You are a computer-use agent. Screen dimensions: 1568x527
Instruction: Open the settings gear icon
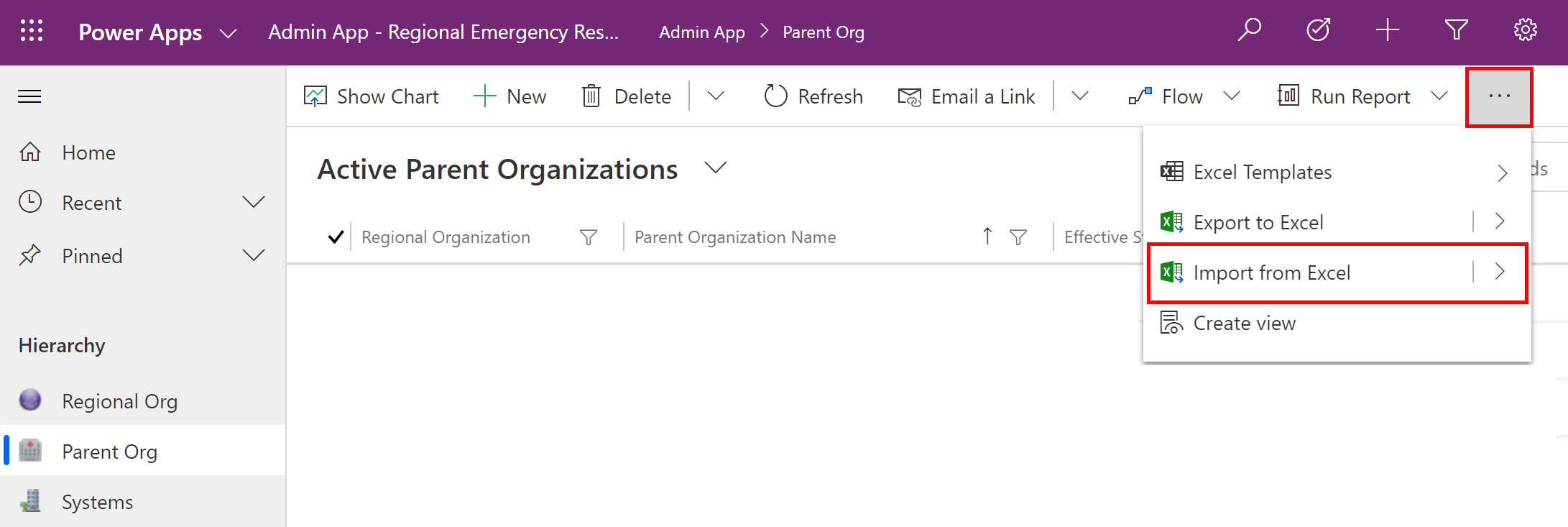[1525, 31]
